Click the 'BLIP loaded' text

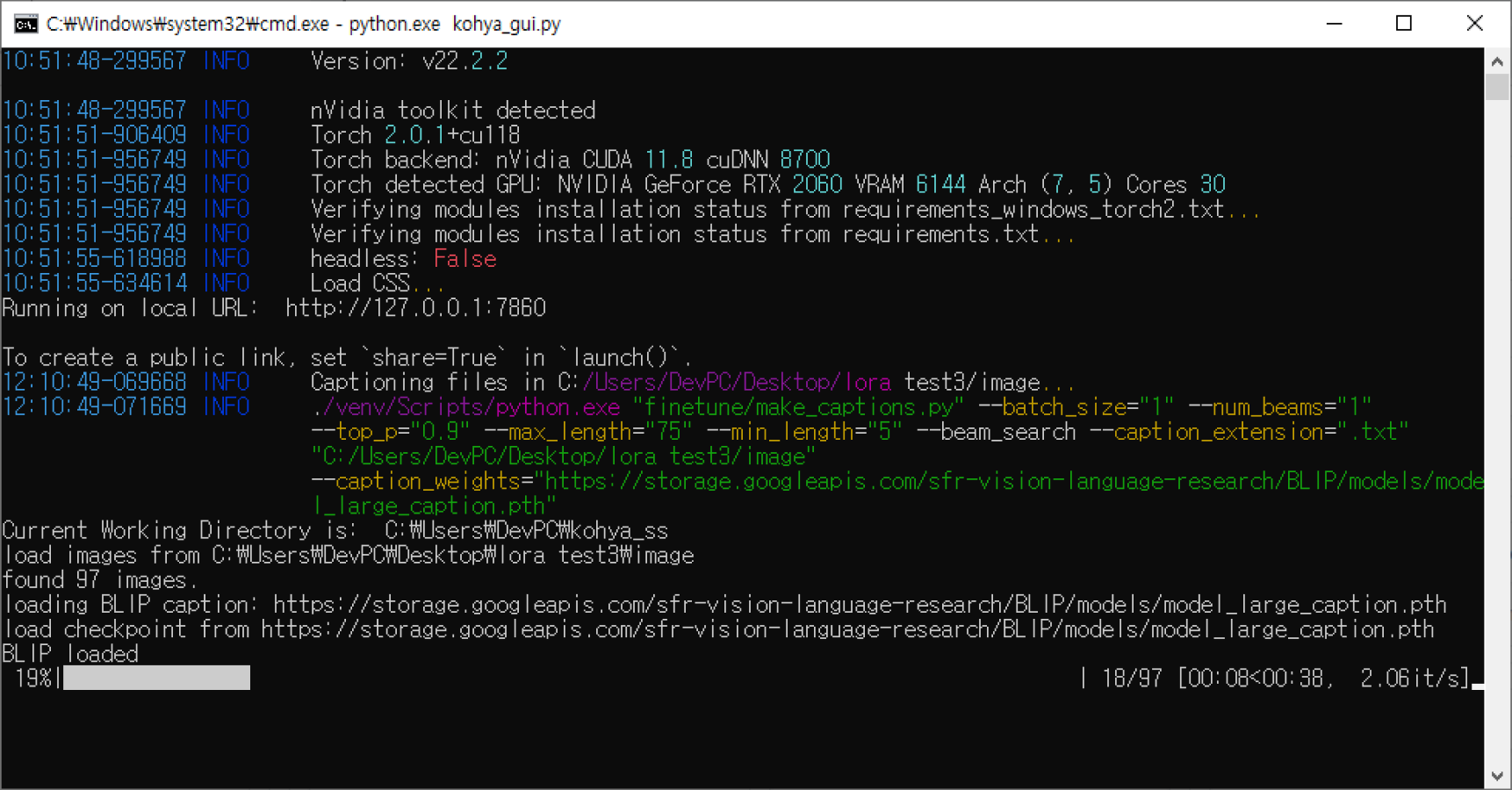70,654
